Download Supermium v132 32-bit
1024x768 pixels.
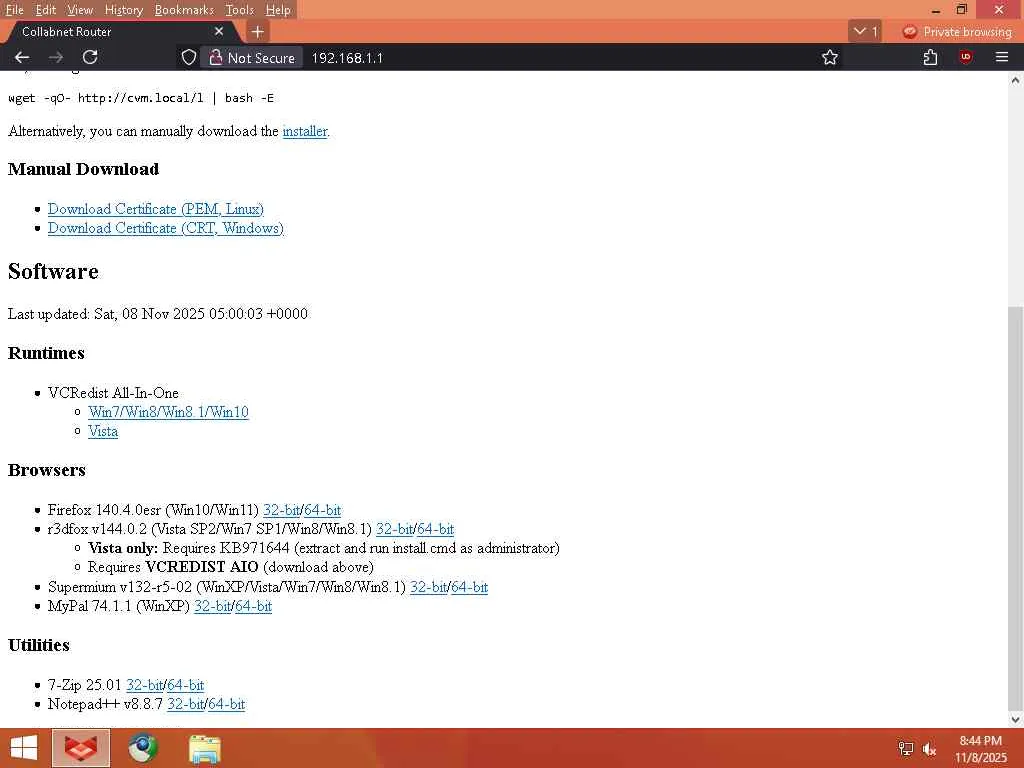click(x=428, y=587)
